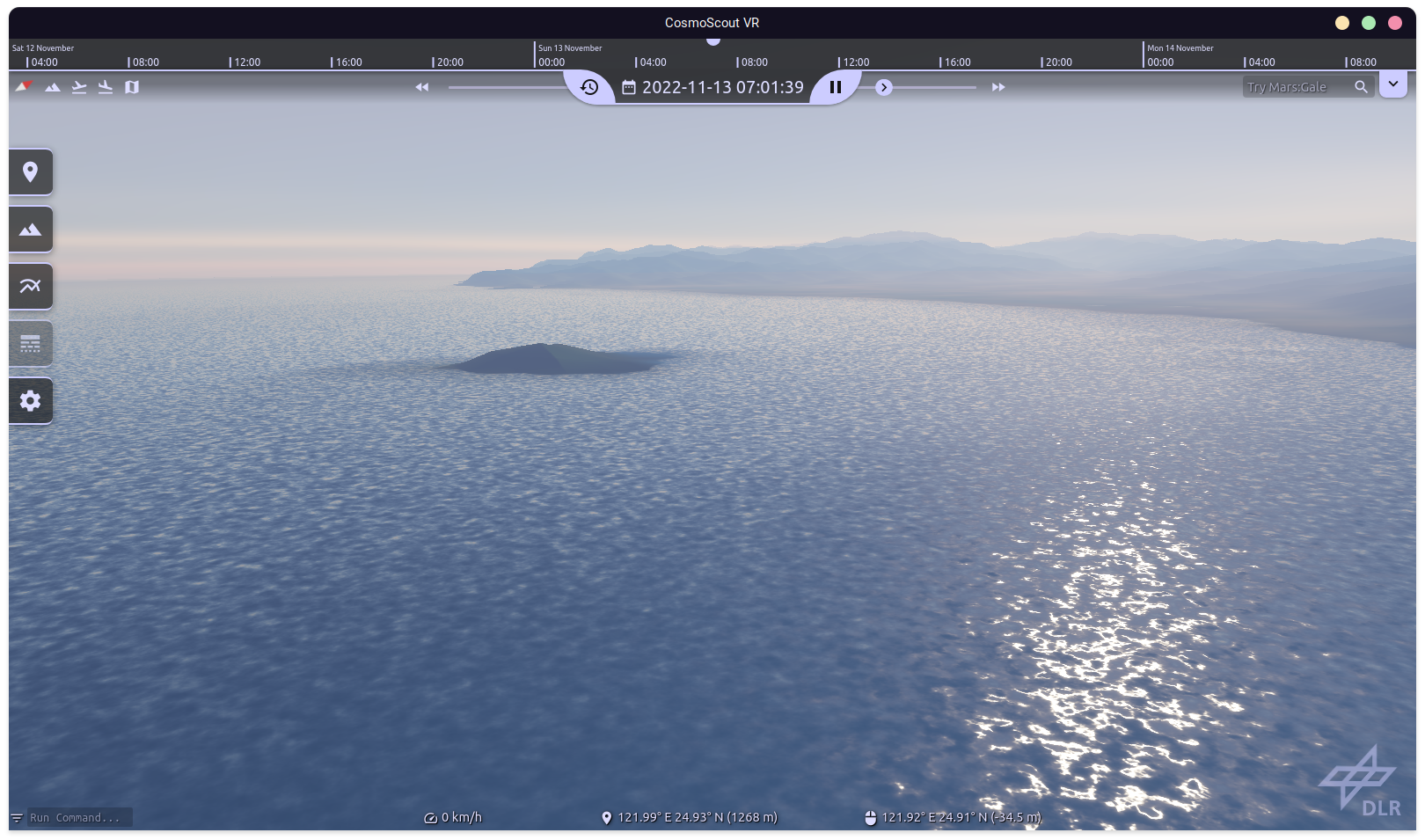Viewport: 1425px width, 840px height.
Task: Reset time with the history clock button
Action: pos(589,87)
